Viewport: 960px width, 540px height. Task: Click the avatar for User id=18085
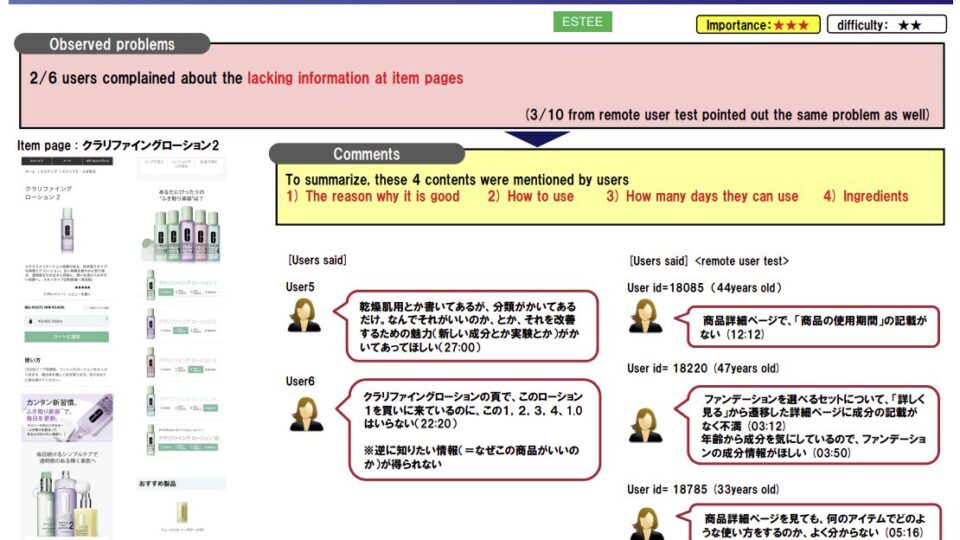(645, 316)
